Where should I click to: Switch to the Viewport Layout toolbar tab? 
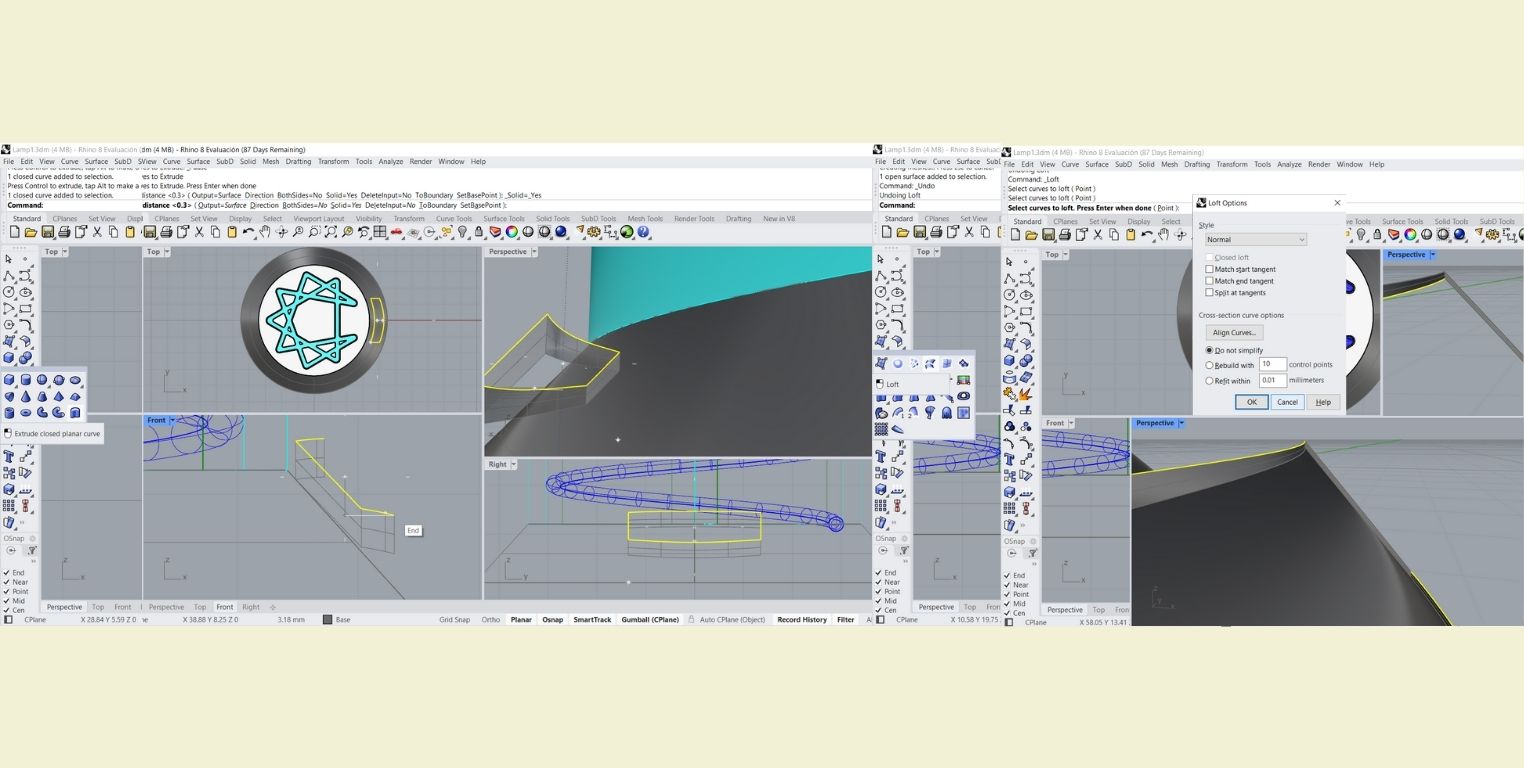click(x=319, y=218)
